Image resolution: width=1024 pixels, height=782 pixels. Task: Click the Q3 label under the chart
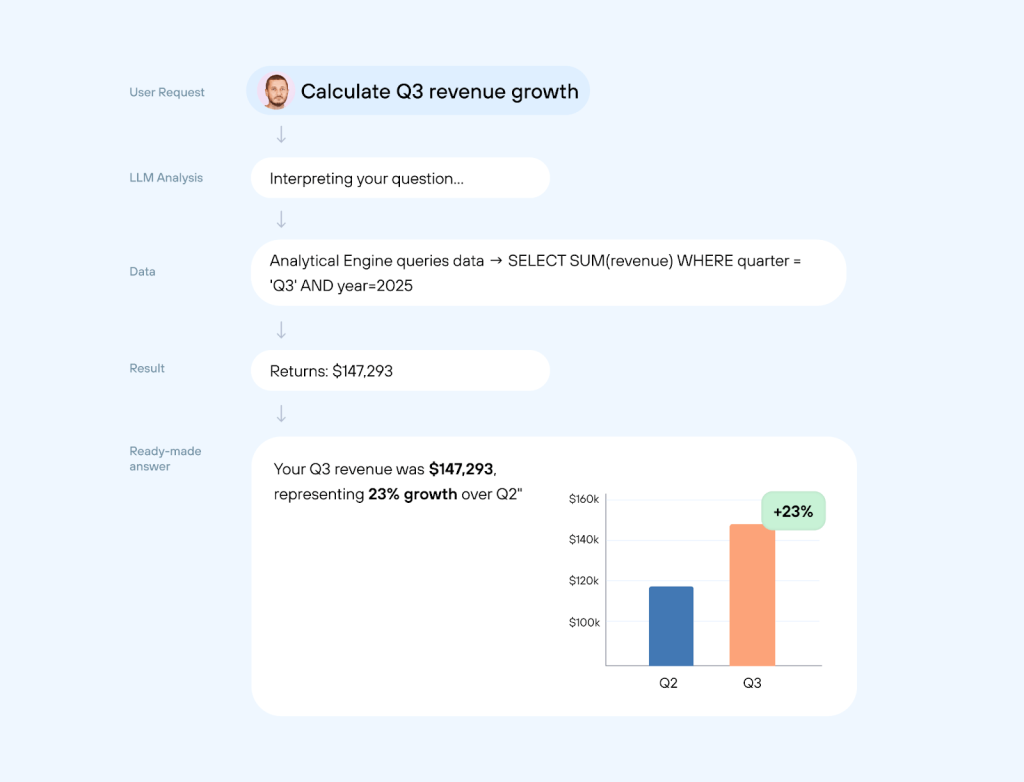752,682
